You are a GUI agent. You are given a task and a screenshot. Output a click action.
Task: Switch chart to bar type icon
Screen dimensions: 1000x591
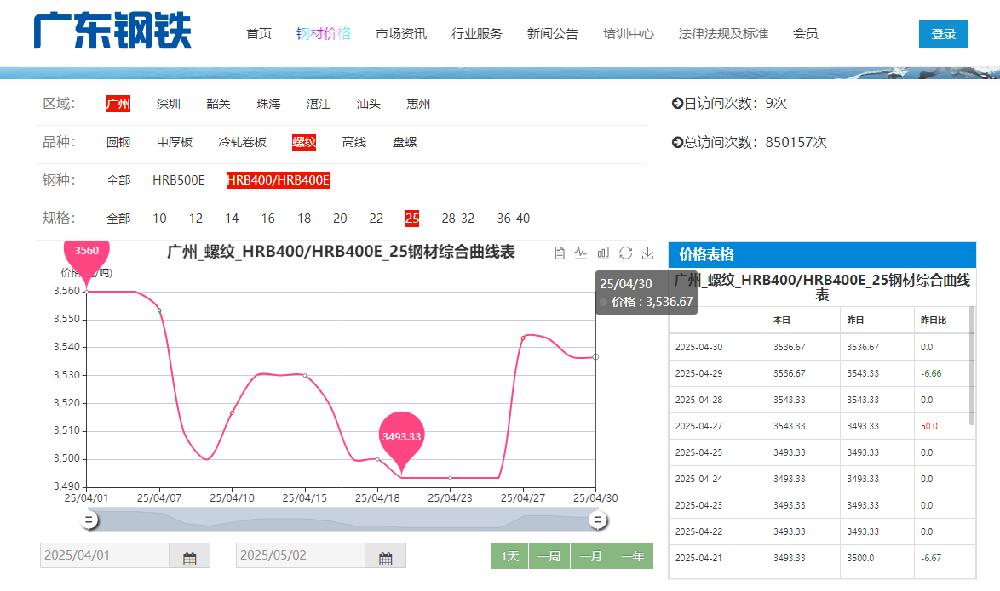pos(603,253)
